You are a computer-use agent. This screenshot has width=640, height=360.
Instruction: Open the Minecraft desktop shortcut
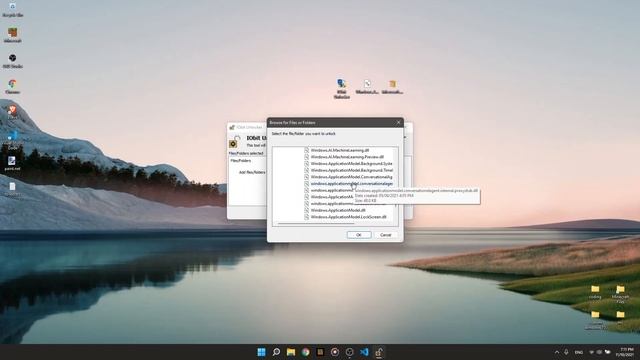click(x=12, y=35)
